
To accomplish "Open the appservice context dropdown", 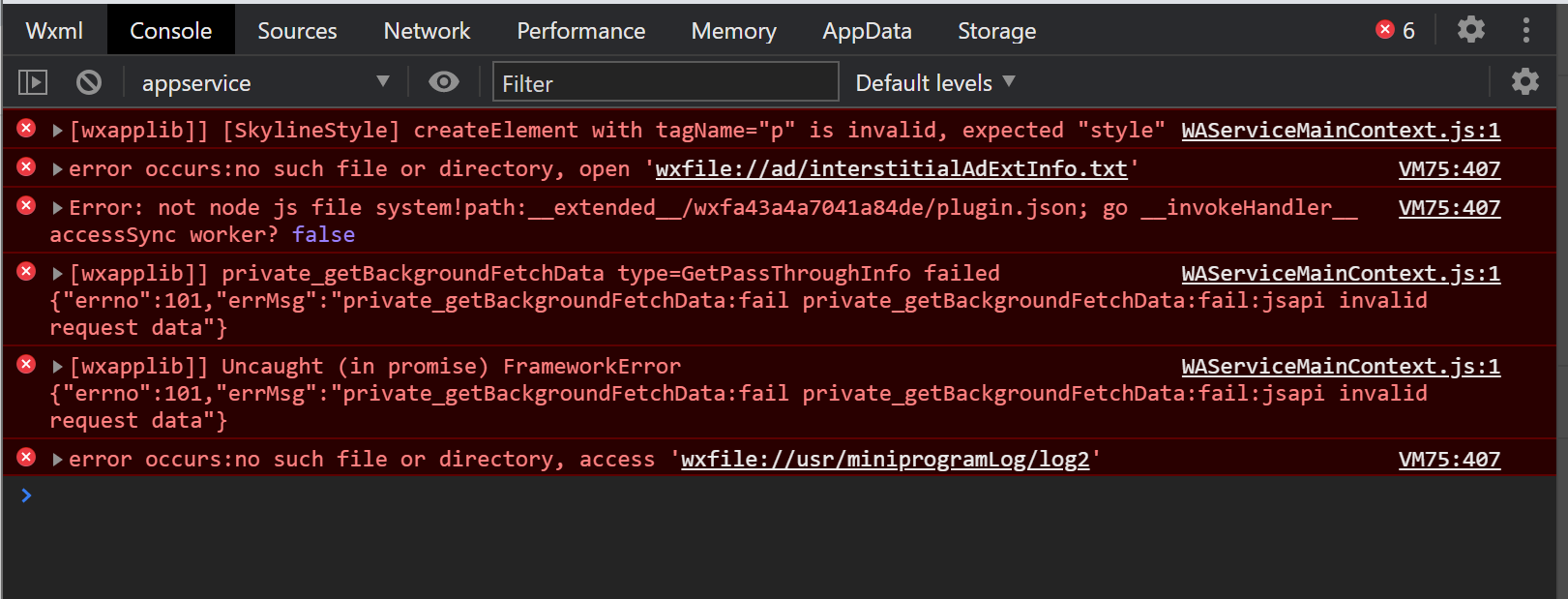I will tap(265, 82).
